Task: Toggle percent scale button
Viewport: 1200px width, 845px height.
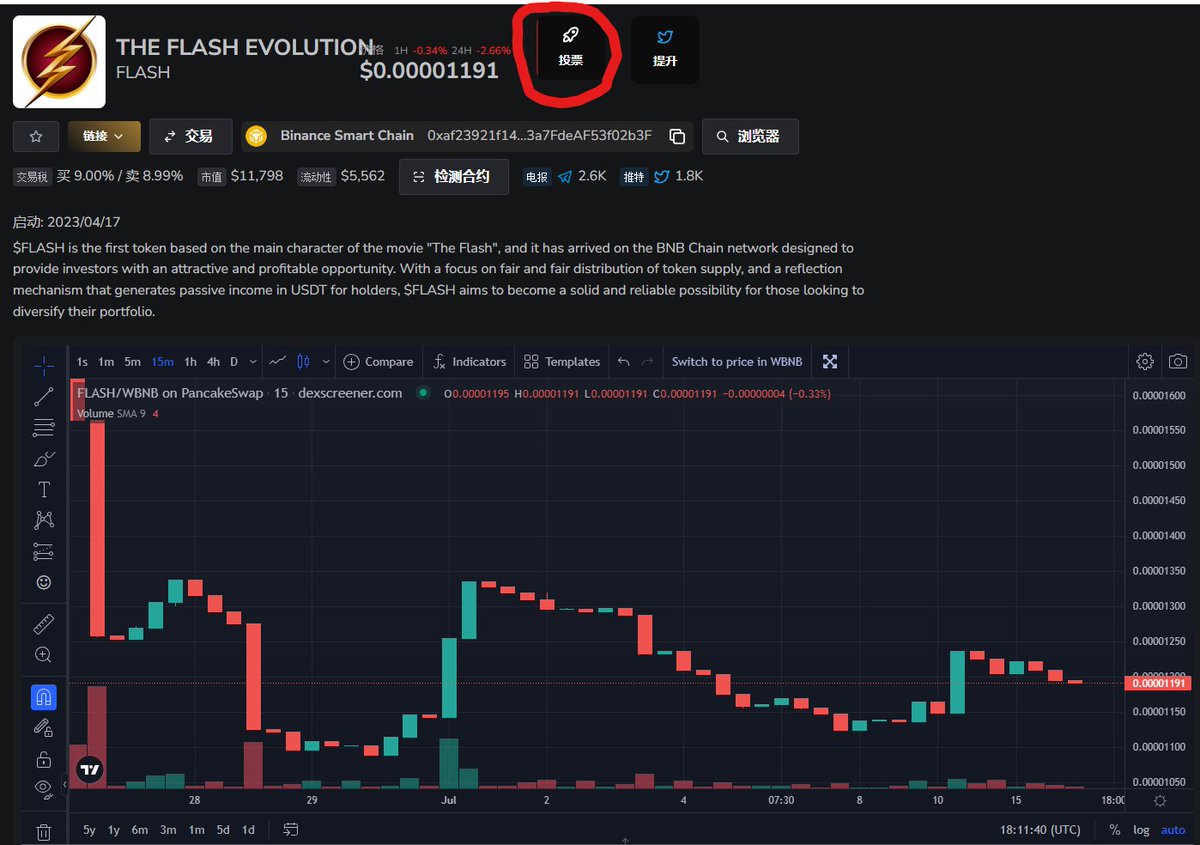Action: (x=1115, y=830)
